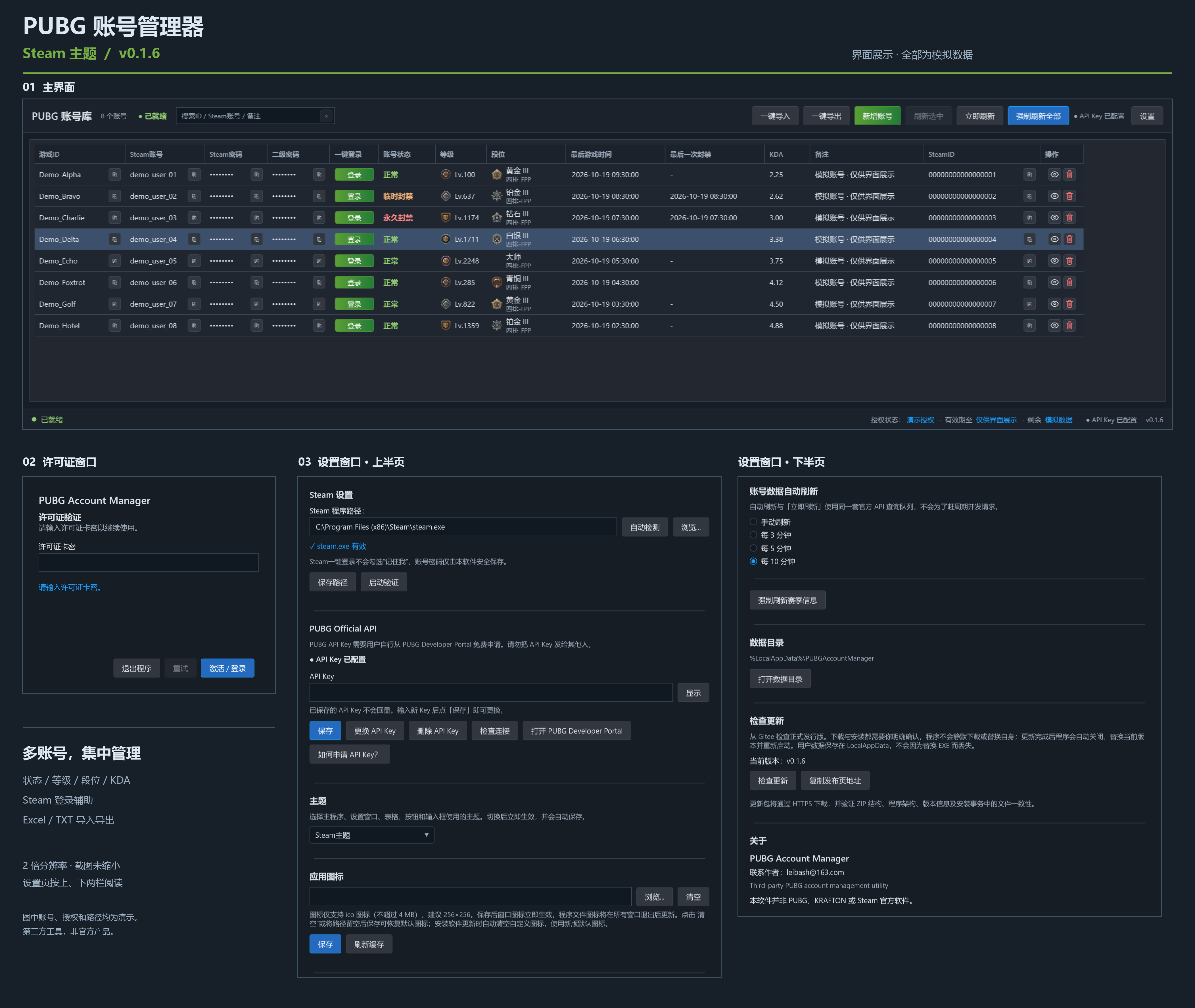Screen dimensions: 1195x1008
Task: Copy secondary password in Demo_Delta row
Action: coord(319,239)
